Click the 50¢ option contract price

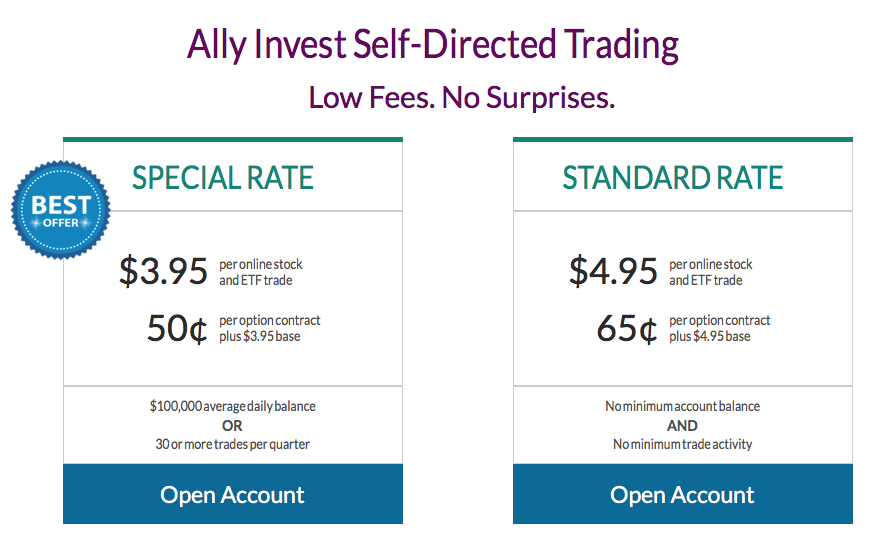(x=177, y=329)
